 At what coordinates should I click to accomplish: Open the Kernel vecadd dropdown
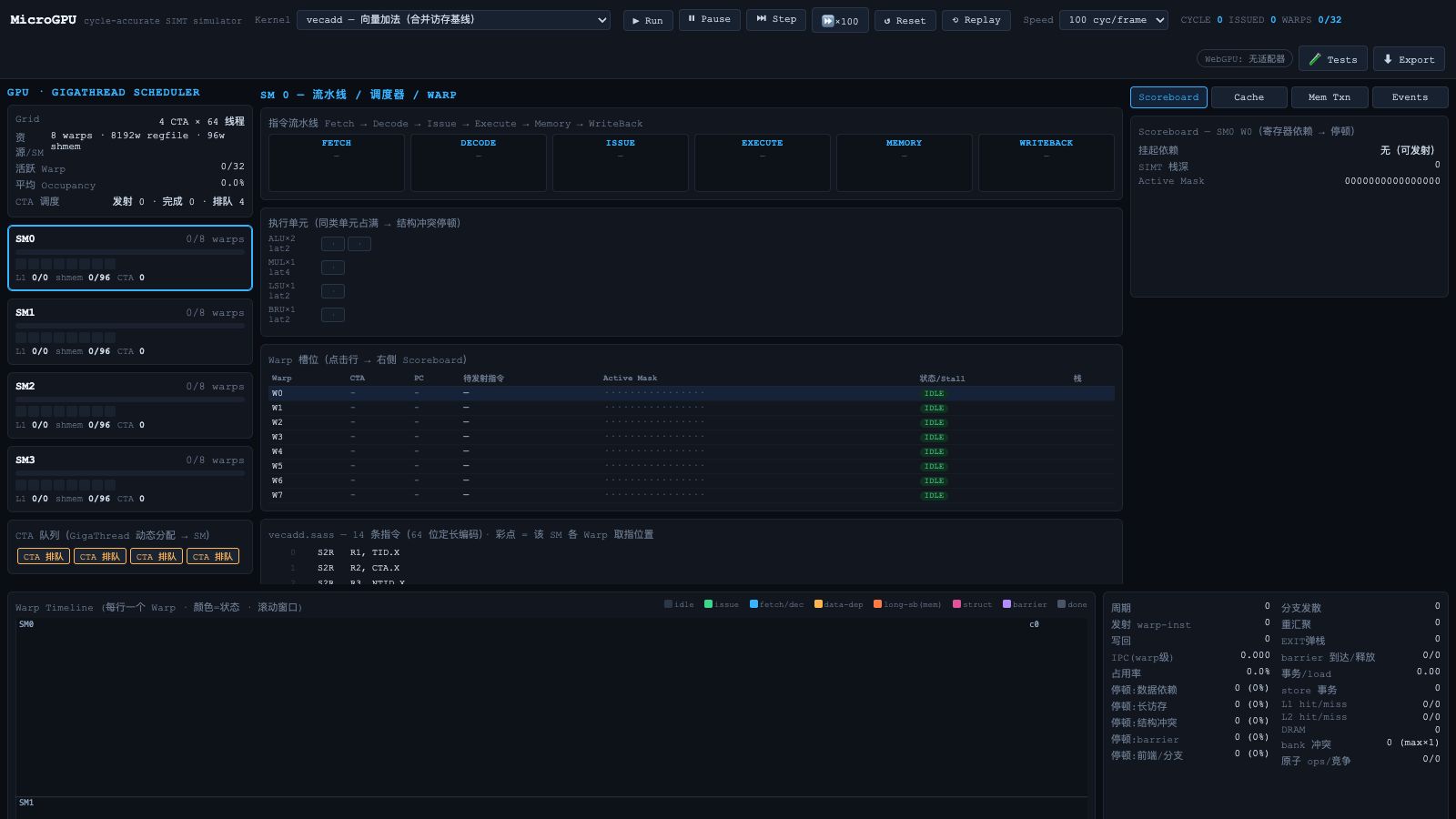click(x=453, y=20)
